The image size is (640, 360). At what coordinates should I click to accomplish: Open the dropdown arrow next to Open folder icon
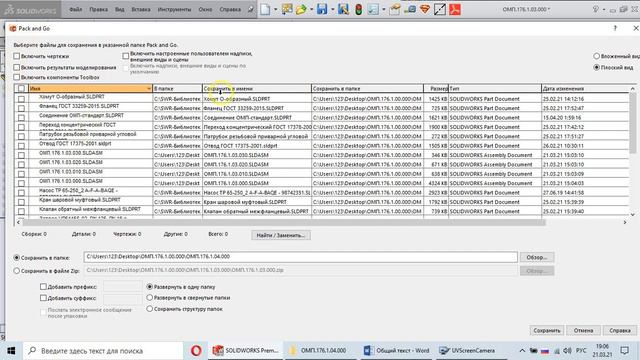[x=311, y=9]
